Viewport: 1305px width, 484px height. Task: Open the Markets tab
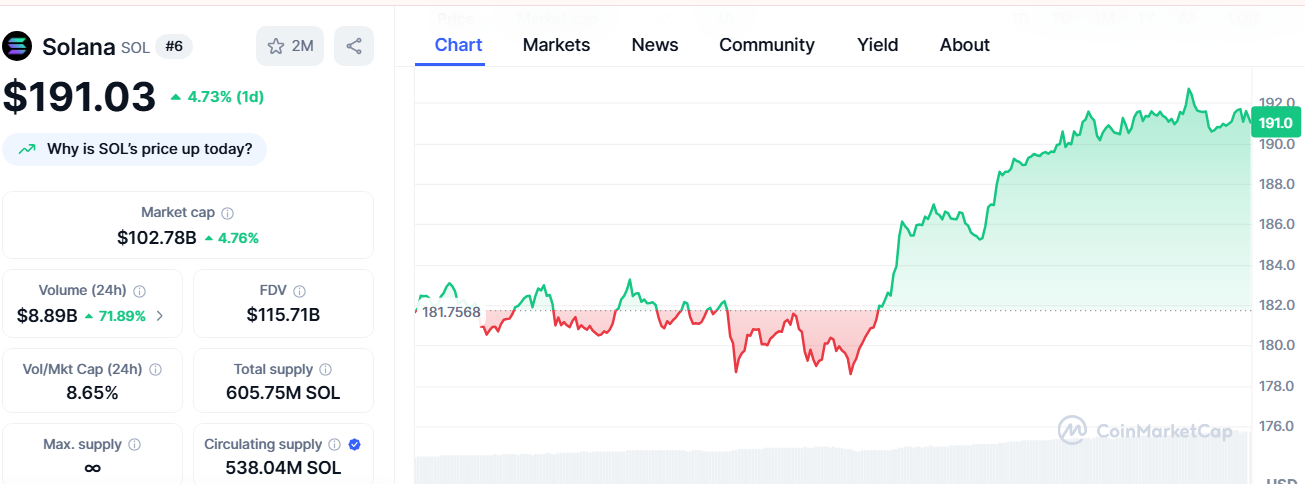coord(556,45)
